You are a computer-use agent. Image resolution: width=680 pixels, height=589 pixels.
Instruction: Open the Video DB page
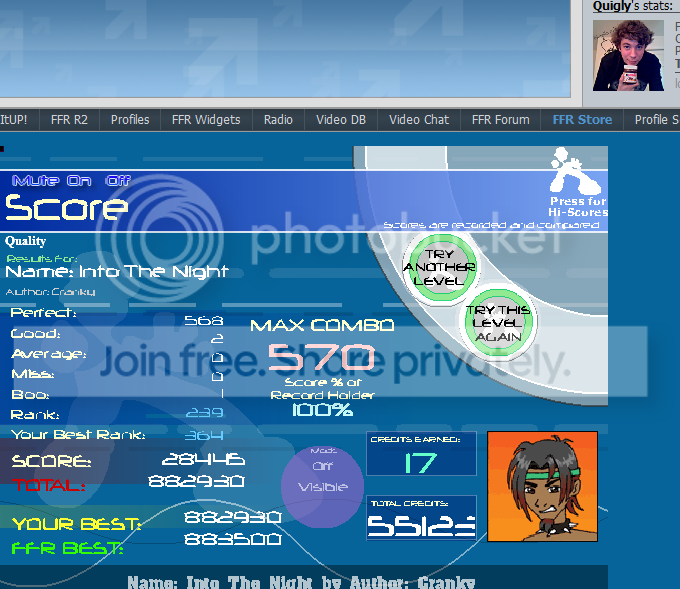tap(341, 119)
